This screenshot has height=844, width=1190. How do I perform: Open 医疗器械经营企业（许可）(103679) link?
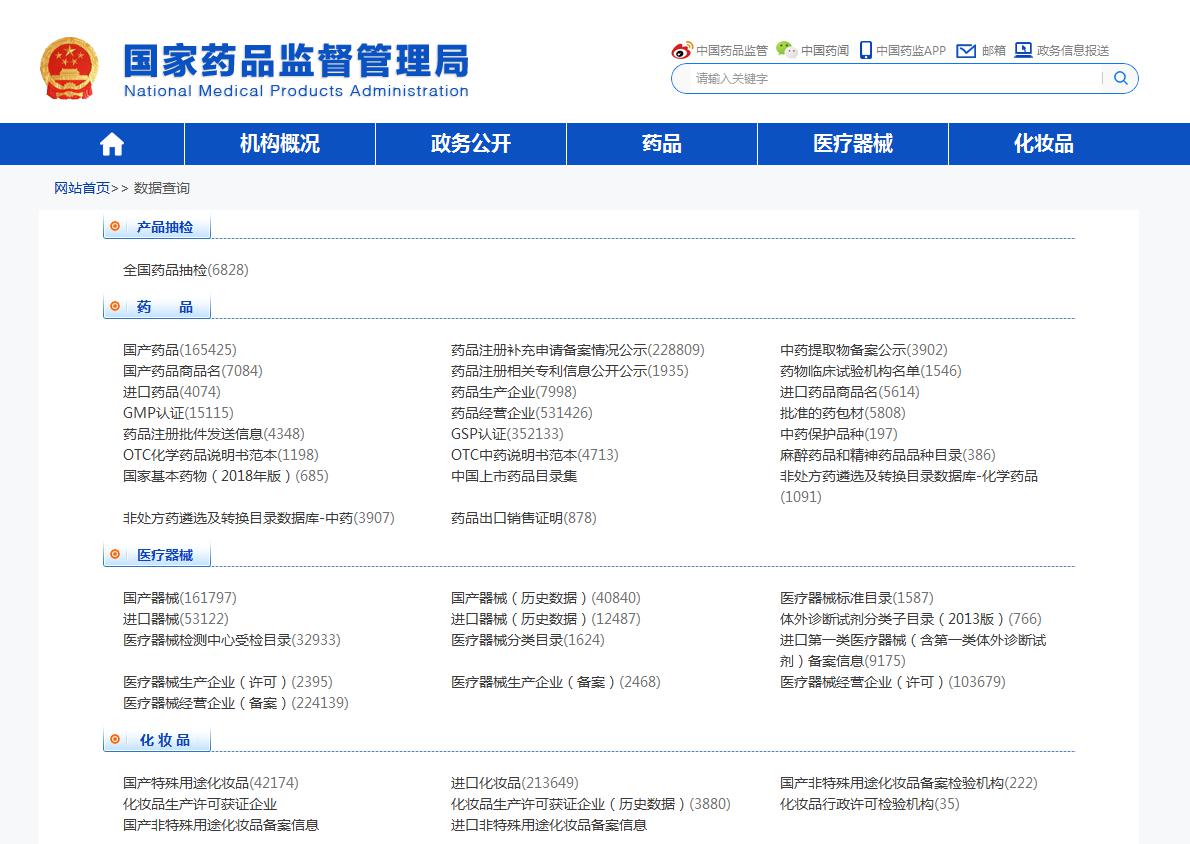[892, 682]
